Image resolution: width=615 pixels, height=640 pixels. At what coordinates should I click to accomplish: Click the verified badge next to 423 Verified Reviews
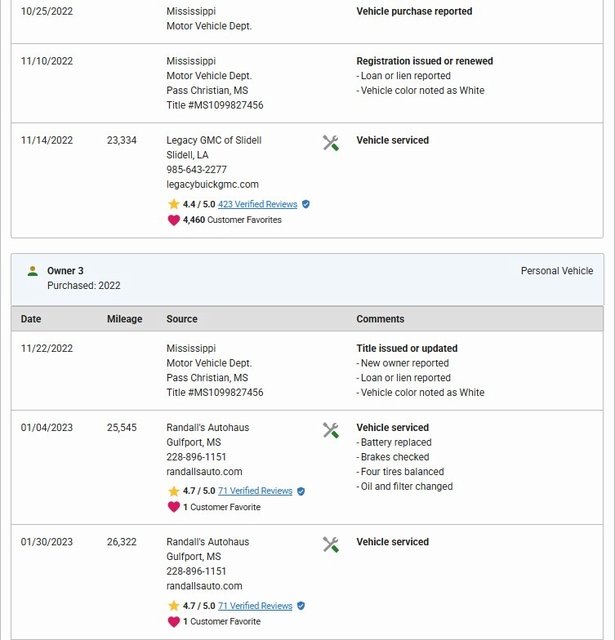tap(306, 204)
